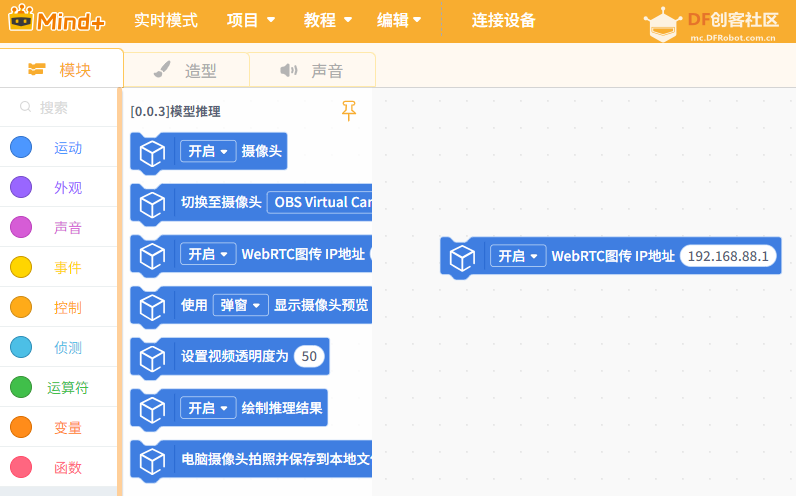Select the dark orange 变量 category circle
Screen dimensions: 796x496
(21, 427)
